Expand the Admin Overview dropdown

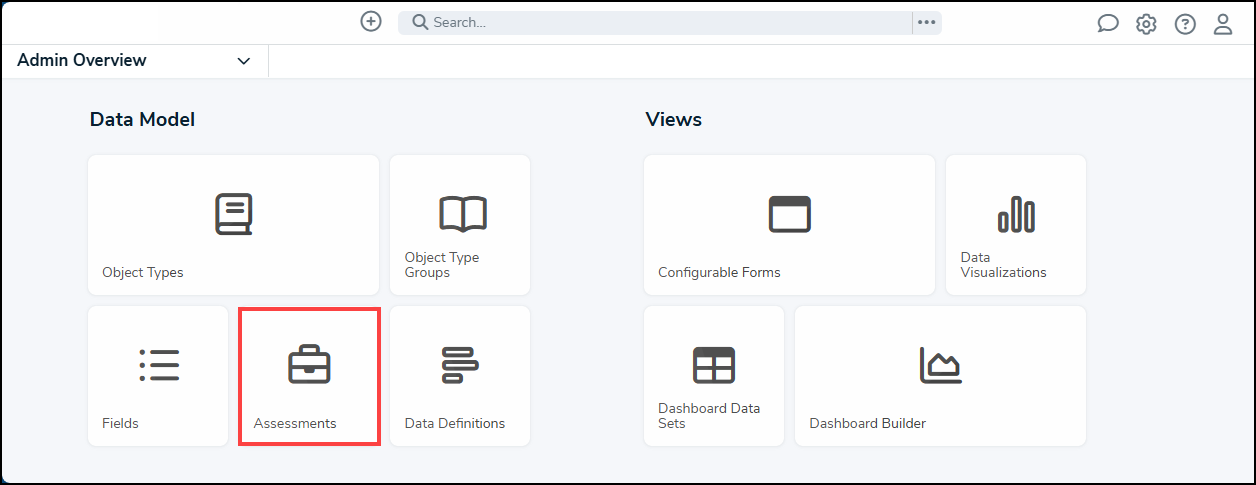coord(134,61)
